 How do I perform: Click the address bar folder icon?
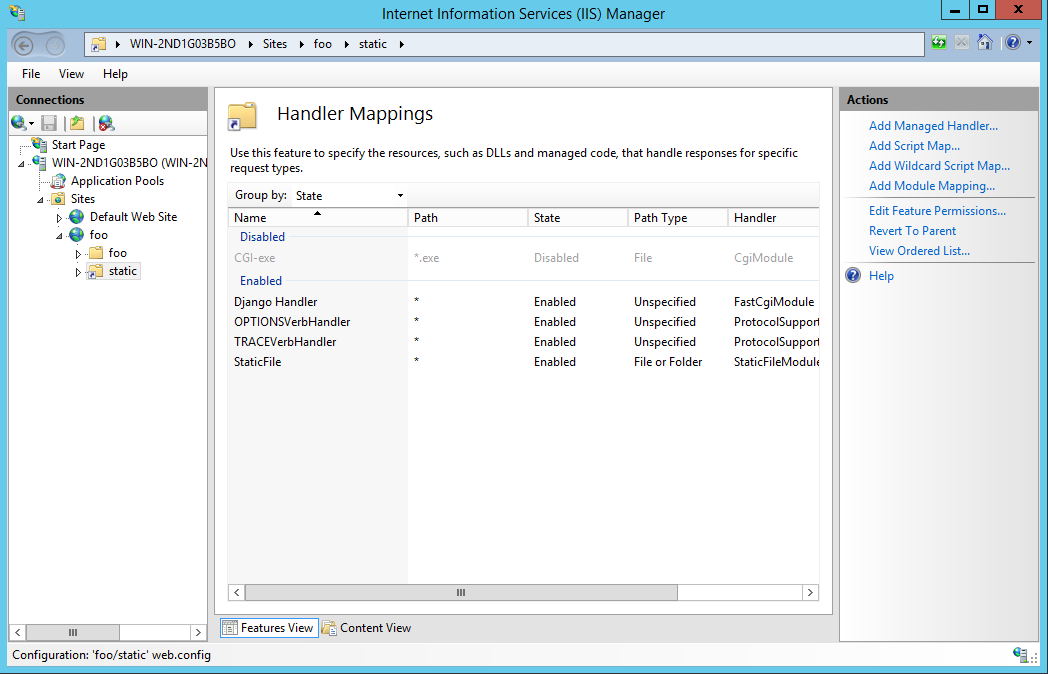[x=99, y=44]
